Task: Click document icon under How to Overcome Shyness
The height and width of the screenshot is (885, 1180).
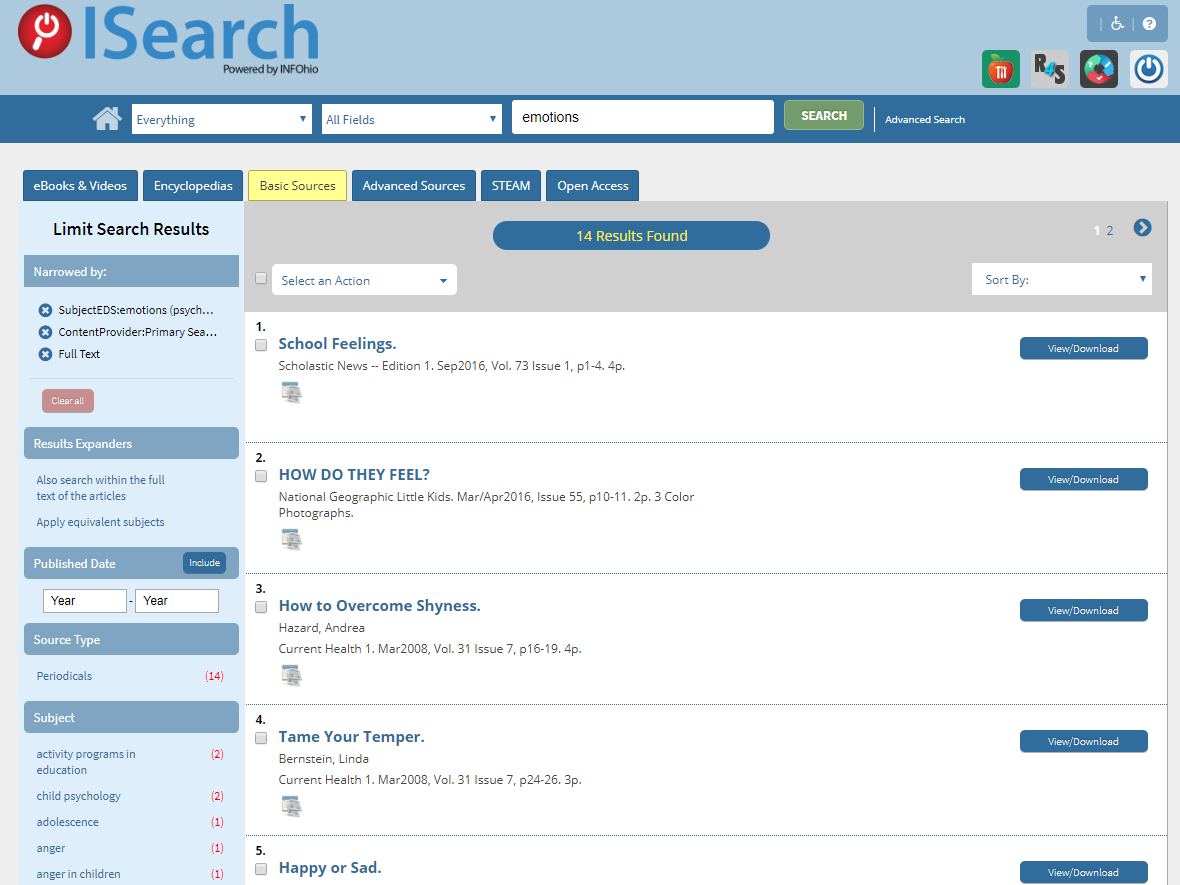Action: click(x=291, y=675)
